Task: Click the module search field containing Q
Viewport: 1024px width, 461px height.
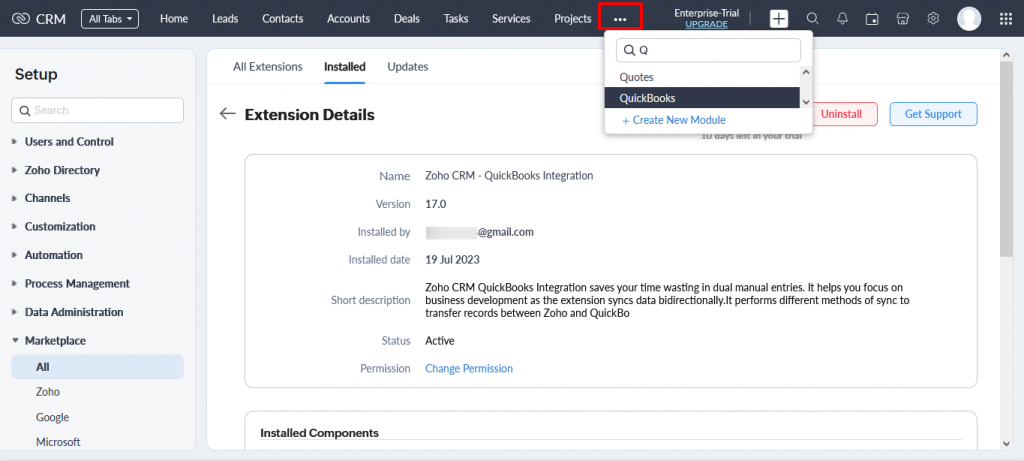Action: 708,50
